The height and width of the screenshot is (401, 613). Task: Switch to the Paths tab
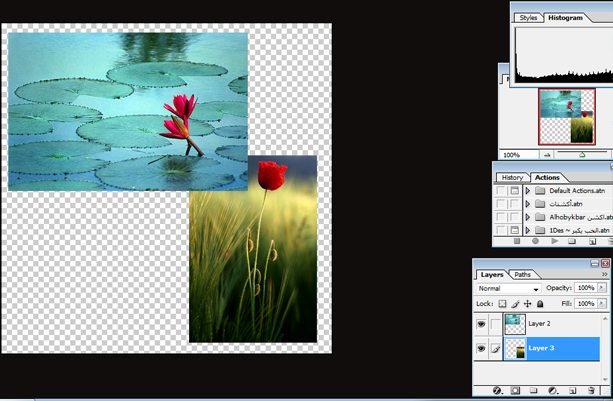point(523,274)
